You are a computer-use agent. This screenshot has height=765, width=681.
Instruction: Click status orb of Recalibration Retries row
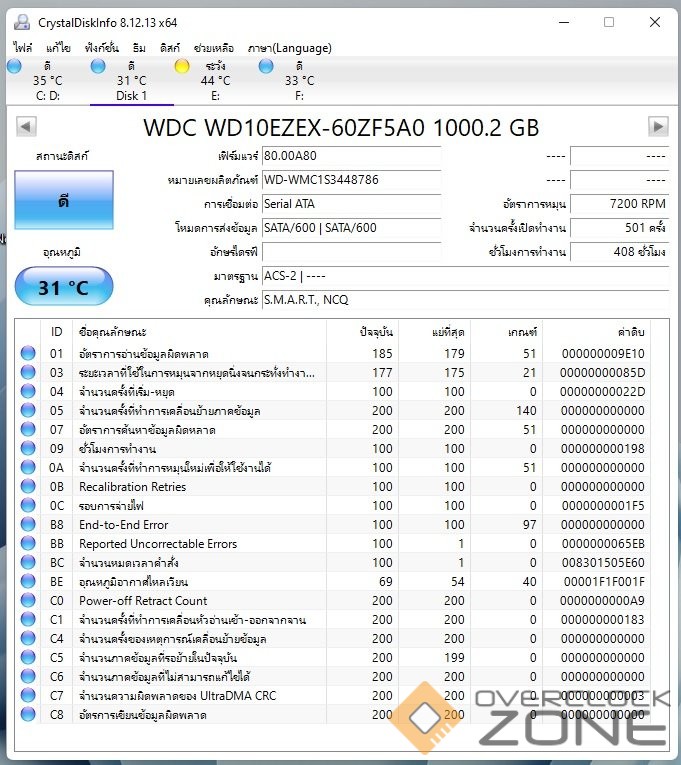pyautogui.click(x=28, y=486)
